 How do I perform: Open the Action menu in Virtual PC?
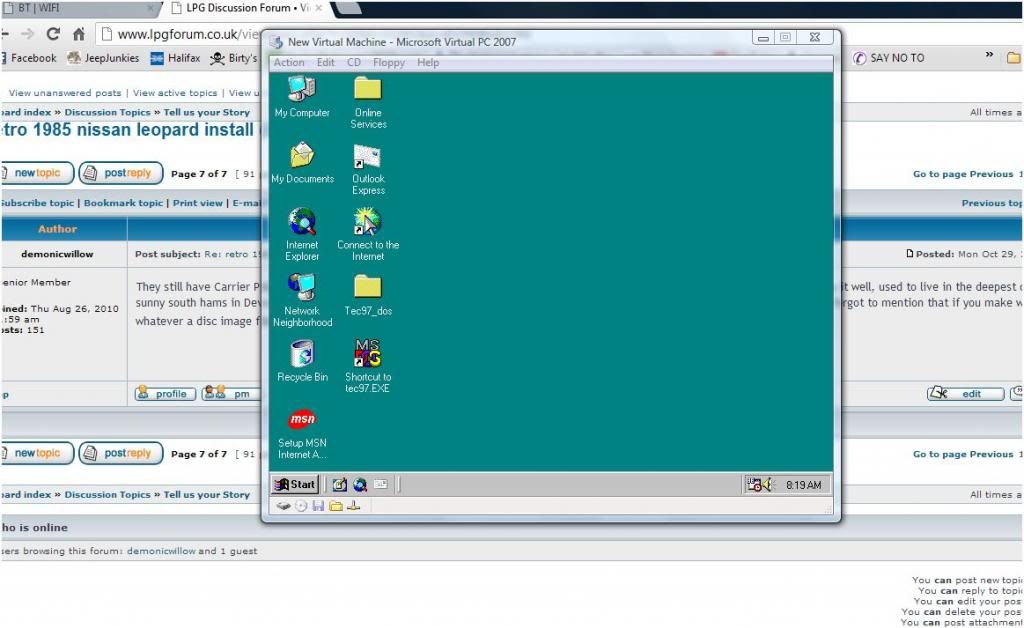click(289, 63)
